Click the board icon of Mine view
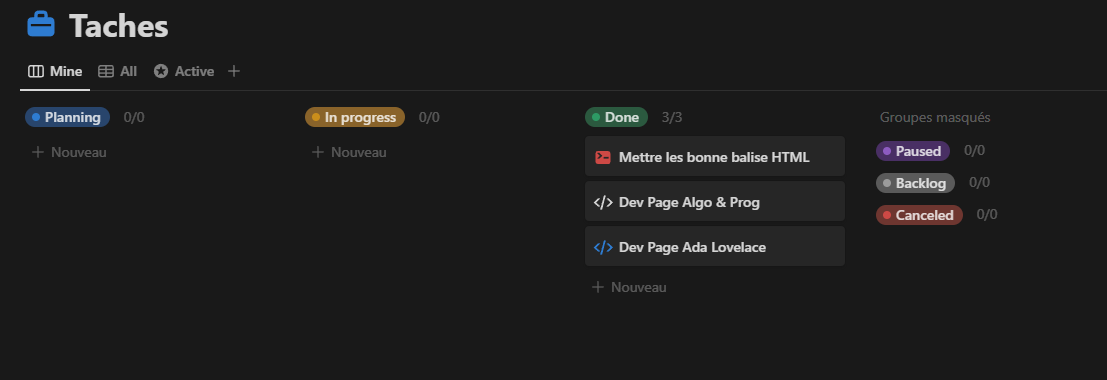The image size is (1107, 380). point(35,71)
